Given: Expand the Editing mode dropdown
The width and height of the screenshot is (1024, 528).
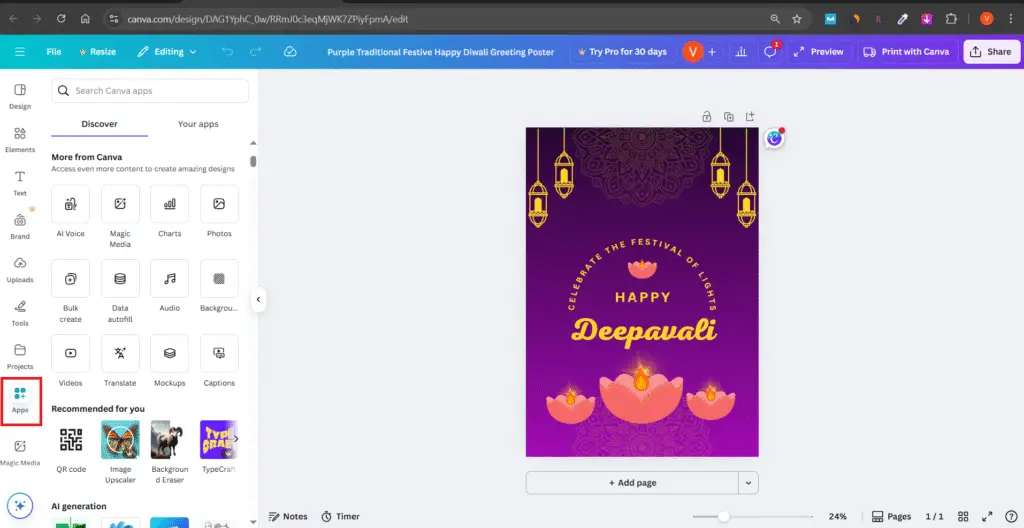Looking at the screenshot, I should click(167, 52).
